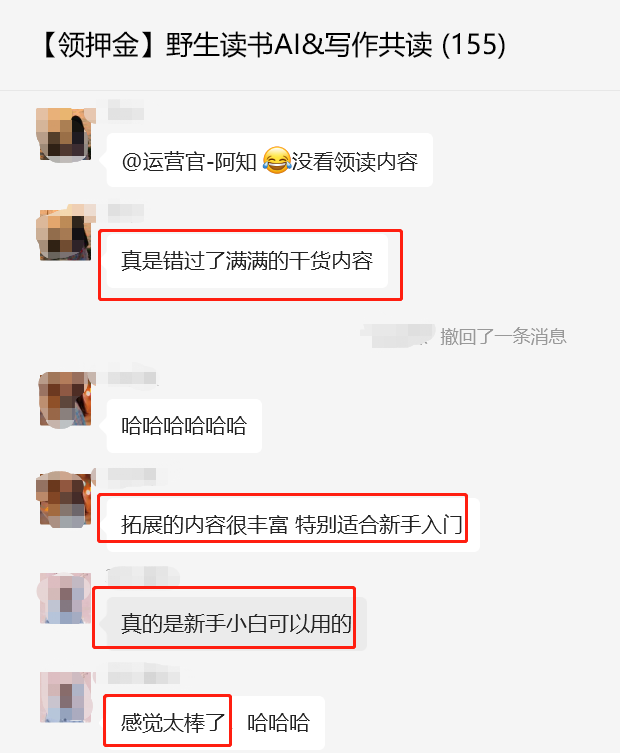Click the 撤回了一条消息 recall notice
Image resolution: width=620 pixels, height=753 pixels.
503,336
